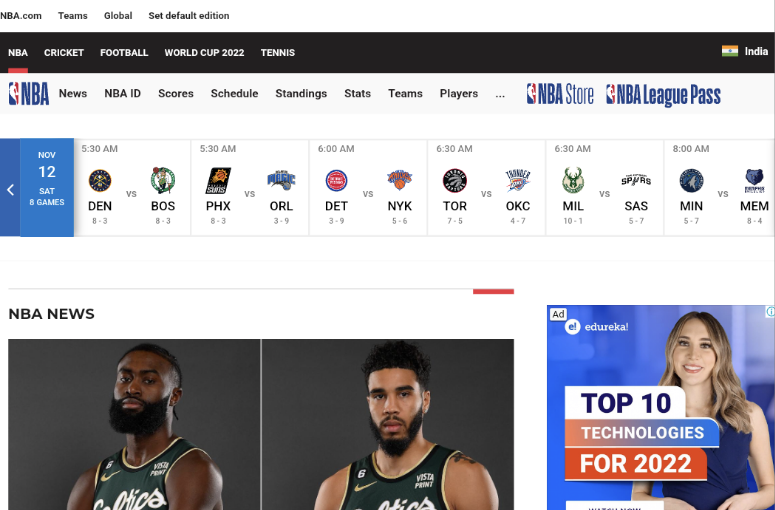Click the DEN team abbreviation text
This screenshot has height=510, width=775.
[100, 206]
